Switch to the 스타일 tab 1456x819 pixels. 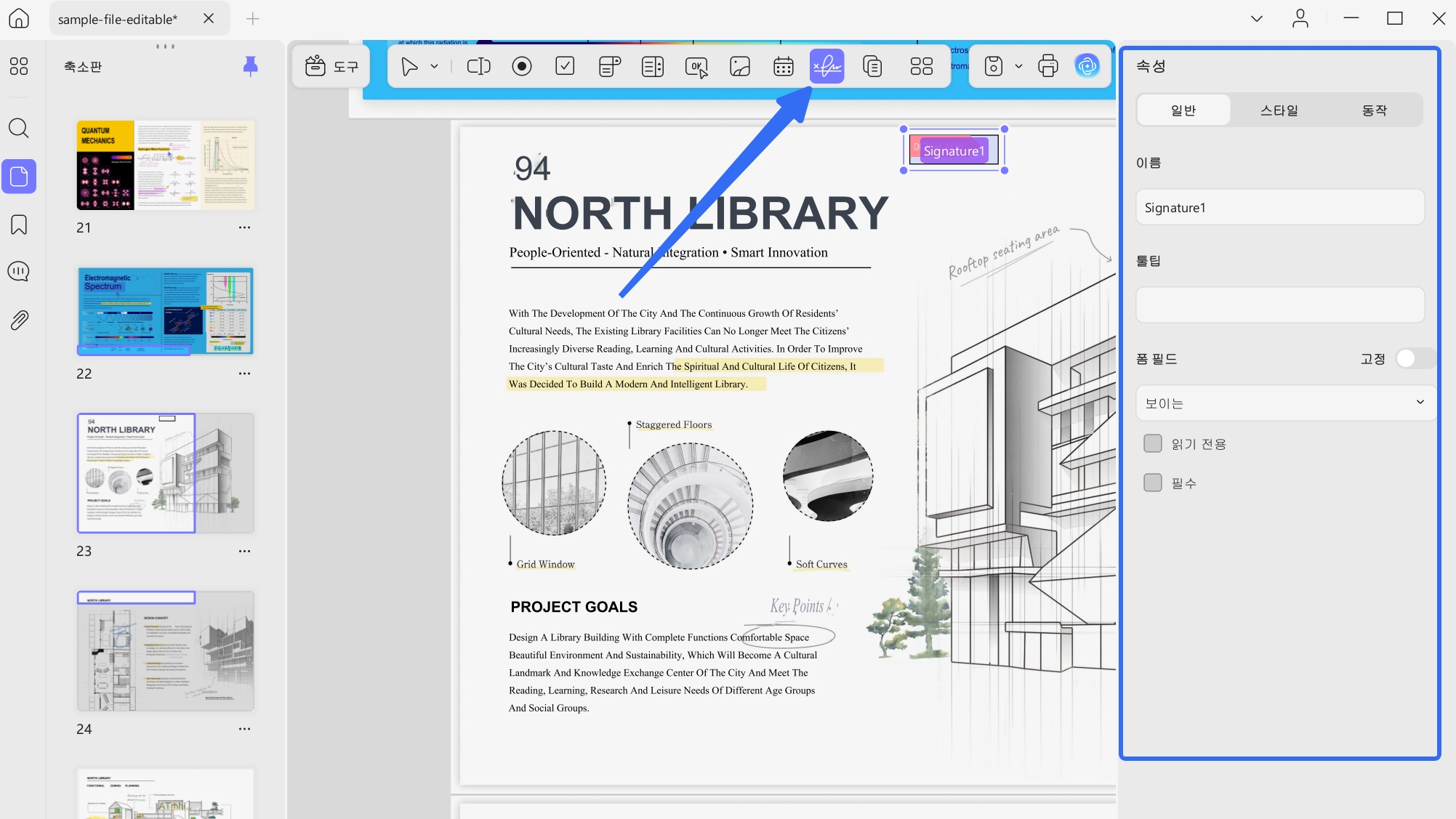point(1279,110)
